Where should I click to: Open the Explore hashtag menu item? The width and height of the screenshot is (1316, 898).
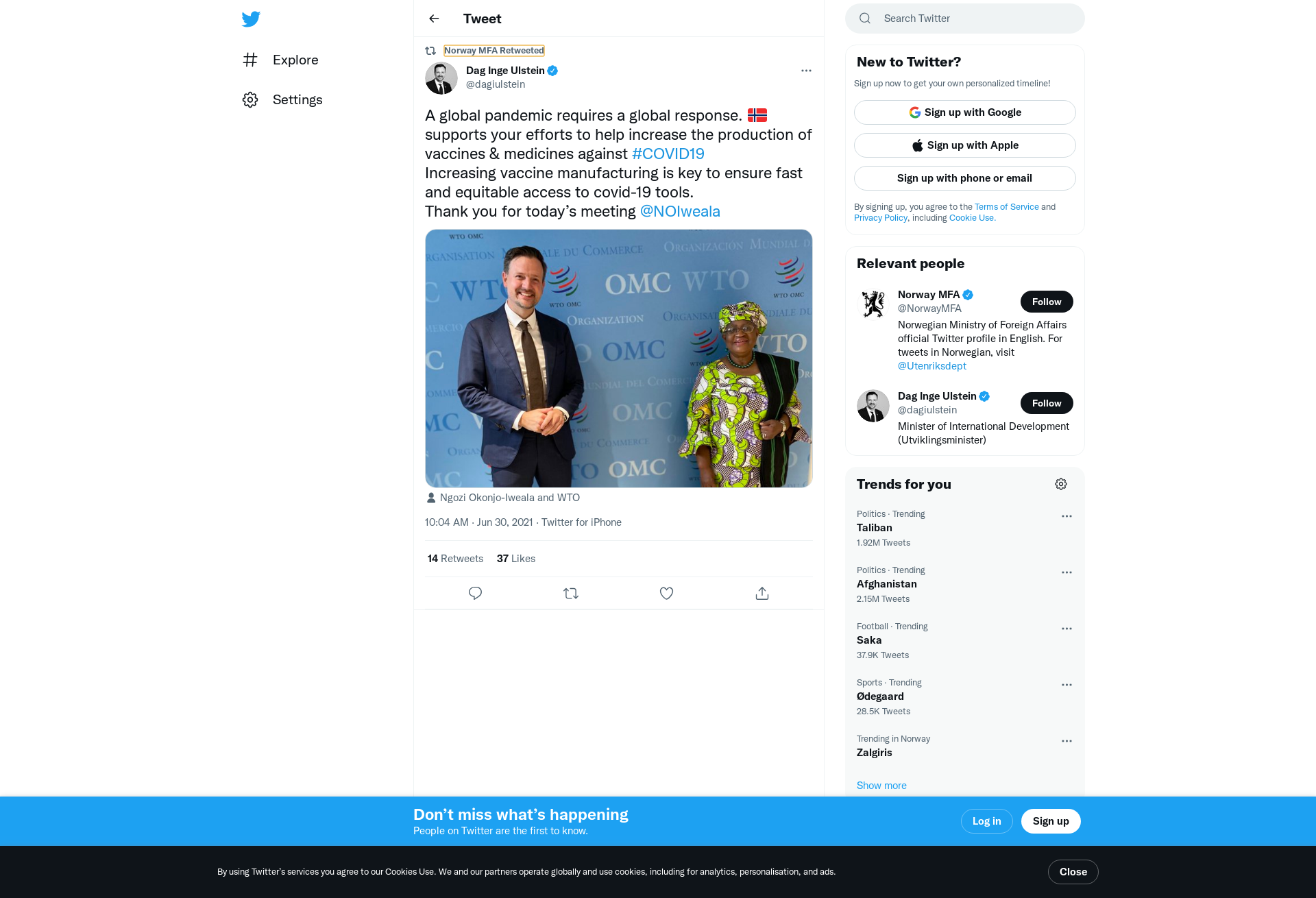coord(280,60)
